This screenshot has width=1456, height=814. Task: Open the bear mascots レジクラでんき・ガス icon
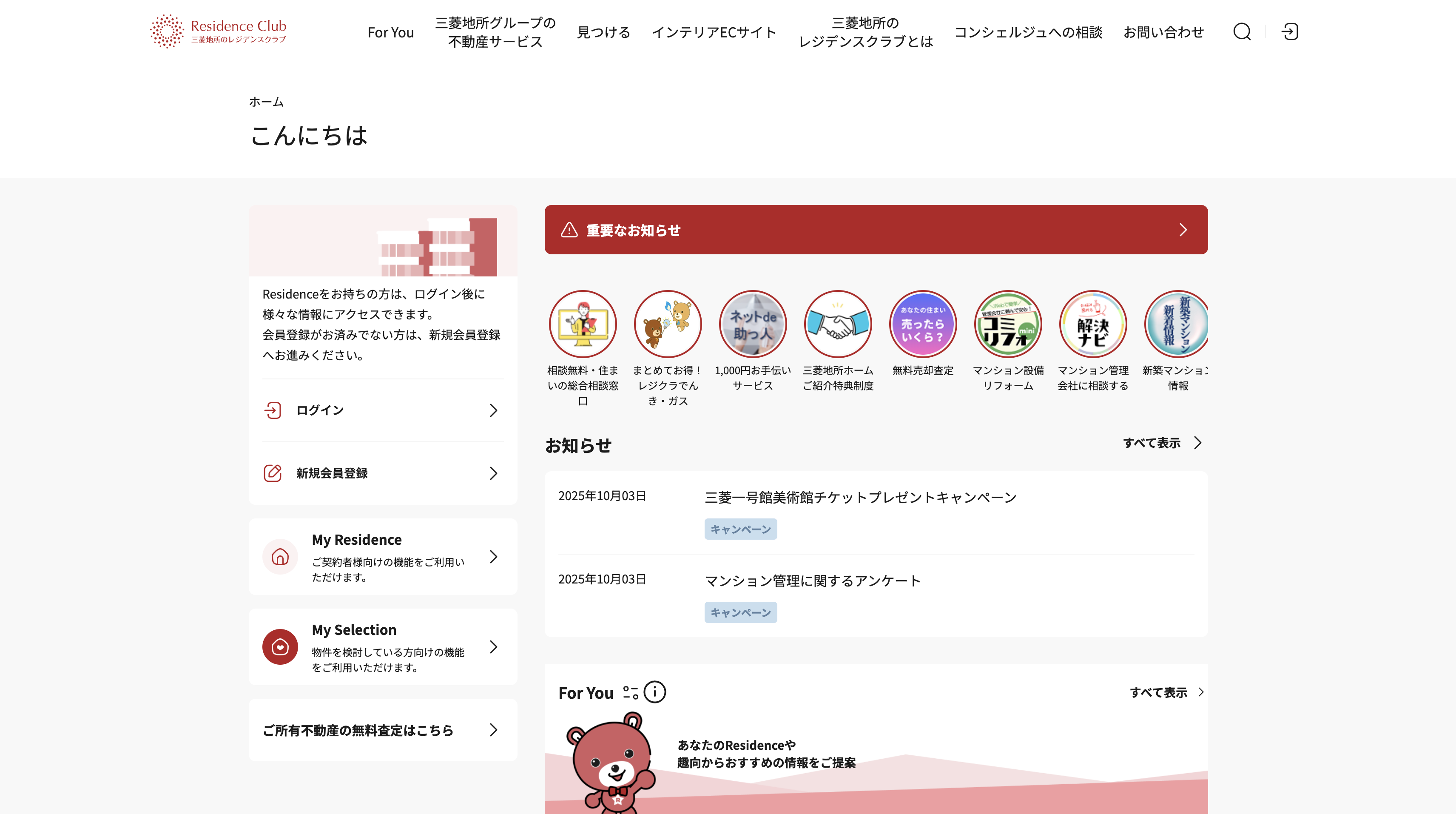point(668,324)
